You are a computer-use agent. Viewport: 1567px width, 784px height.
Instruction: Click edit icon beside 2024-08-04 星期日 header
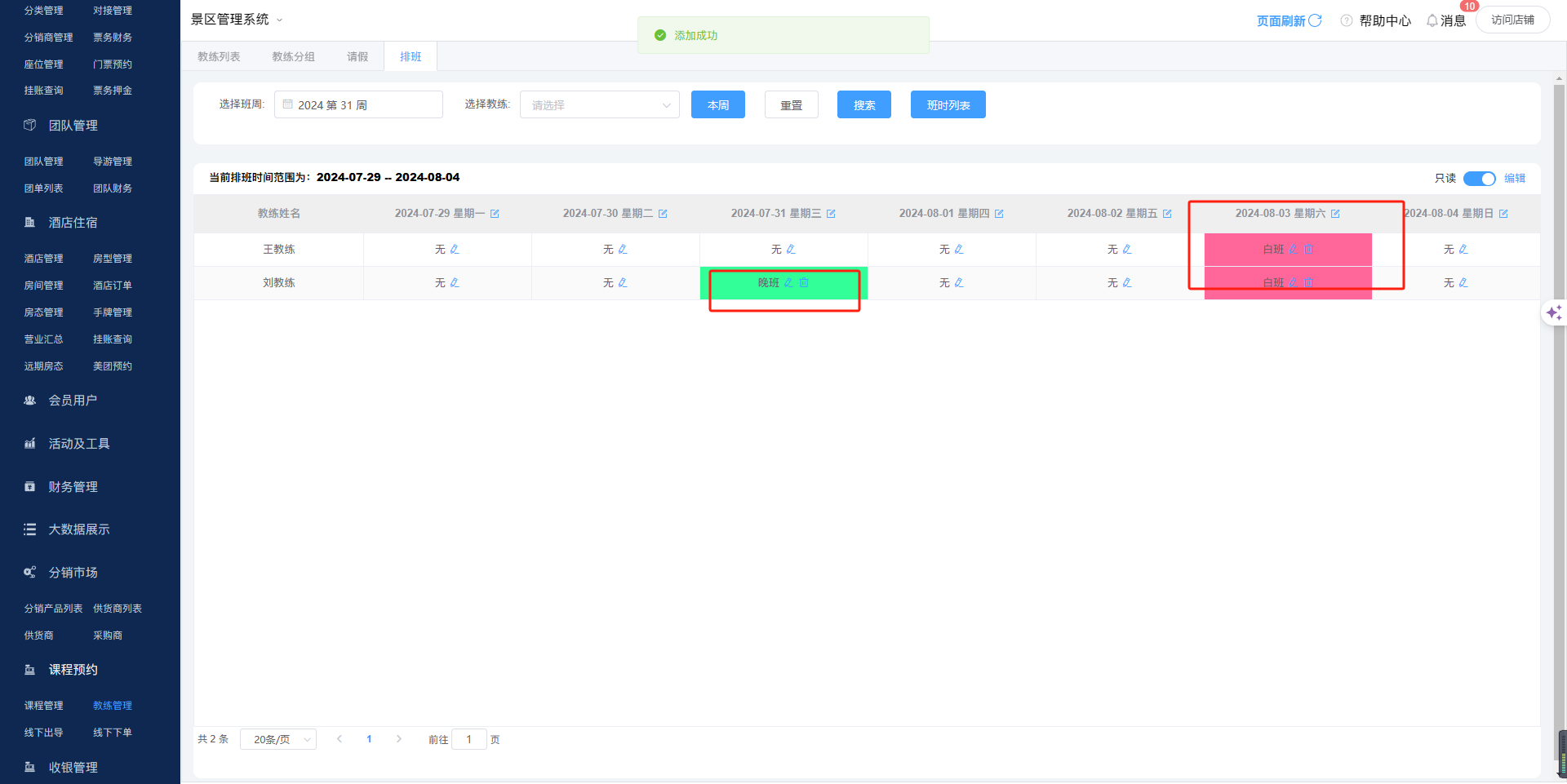click(x=1503, y=214)
